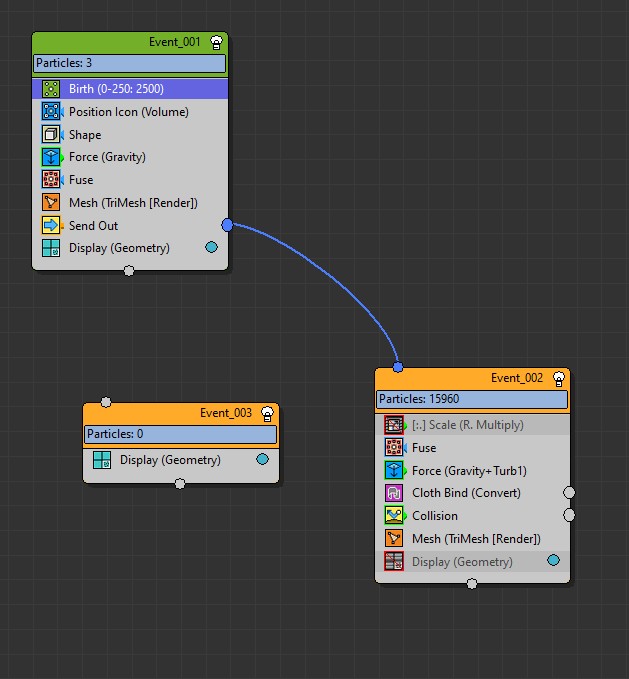Click the Birth operator icon in Event_001
The image size is (629, 679).
click(51, 89)
